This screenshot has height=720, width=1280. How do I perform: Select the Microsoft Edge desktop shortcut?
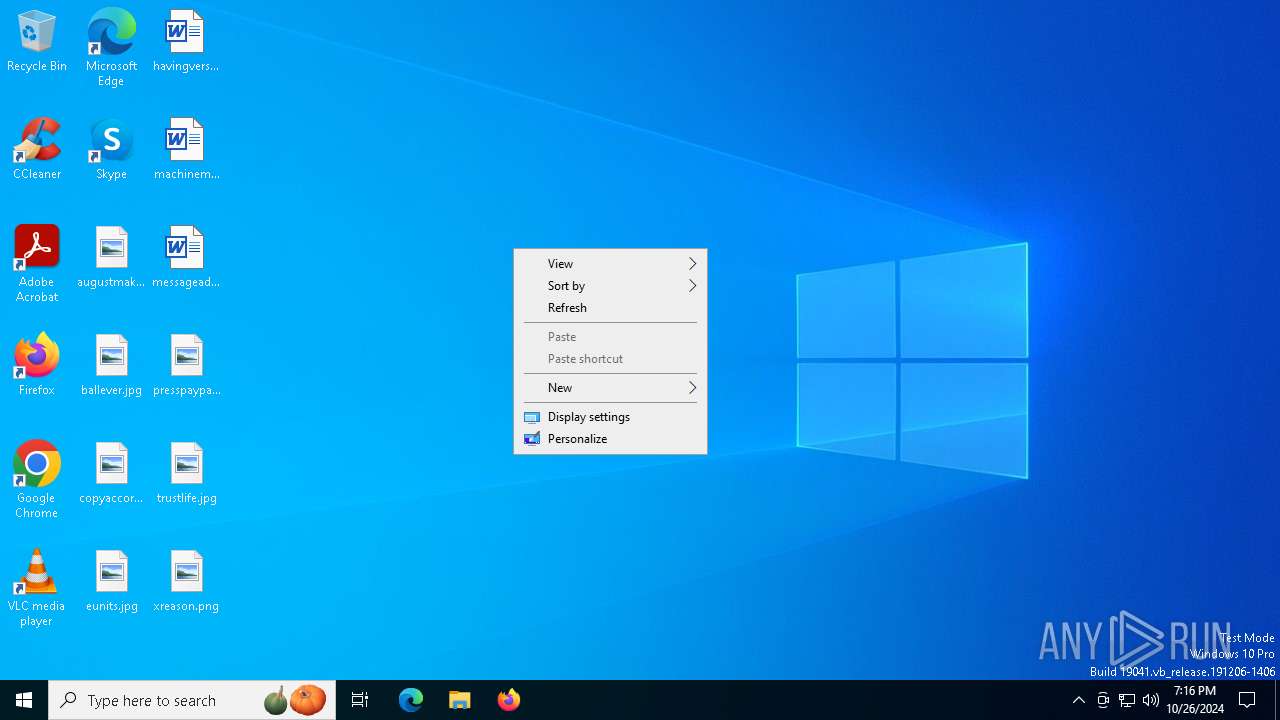tap(111, 48)
